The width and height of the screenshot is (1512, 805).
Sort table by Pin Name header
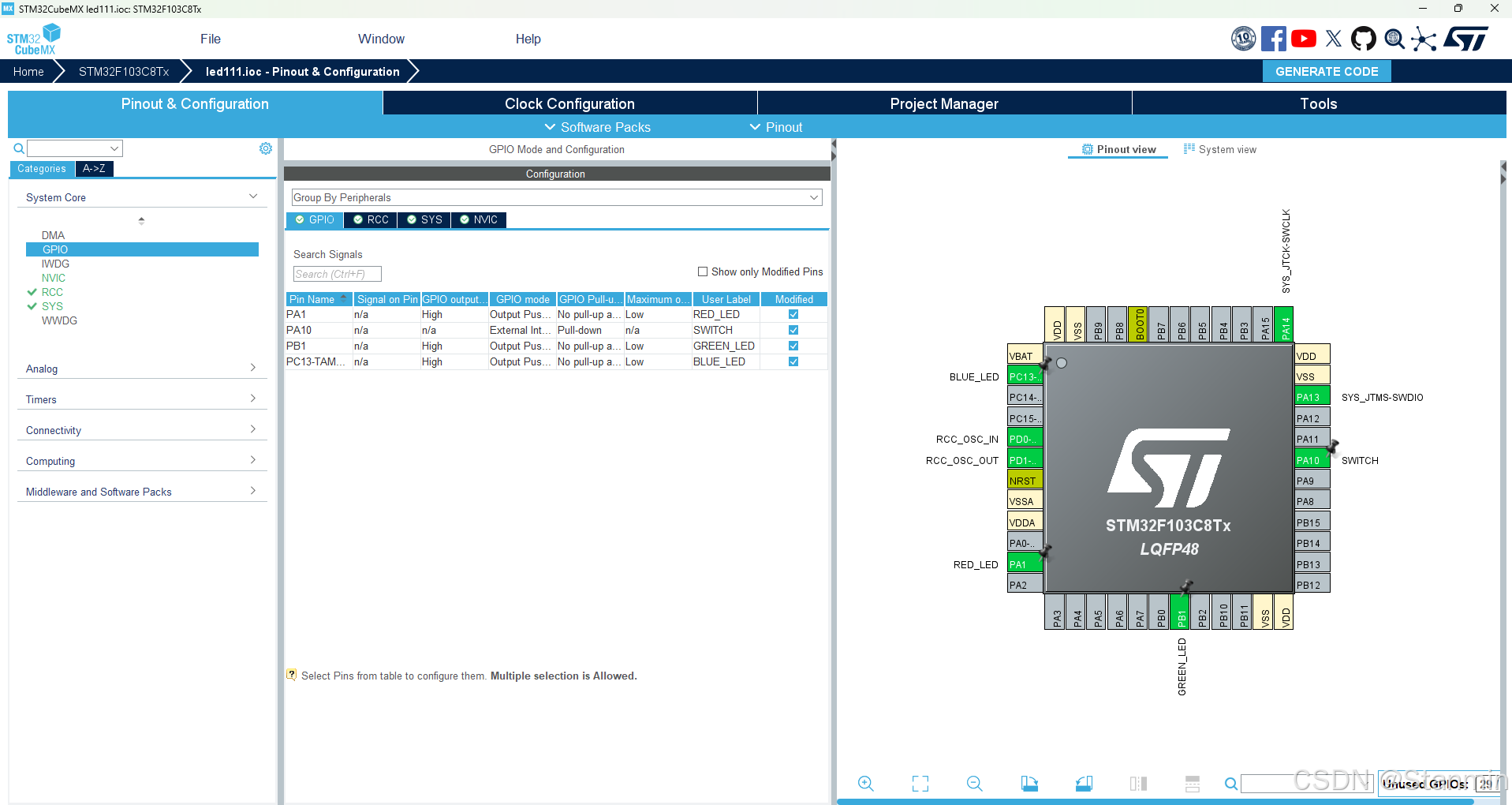[x=318, y=299]
